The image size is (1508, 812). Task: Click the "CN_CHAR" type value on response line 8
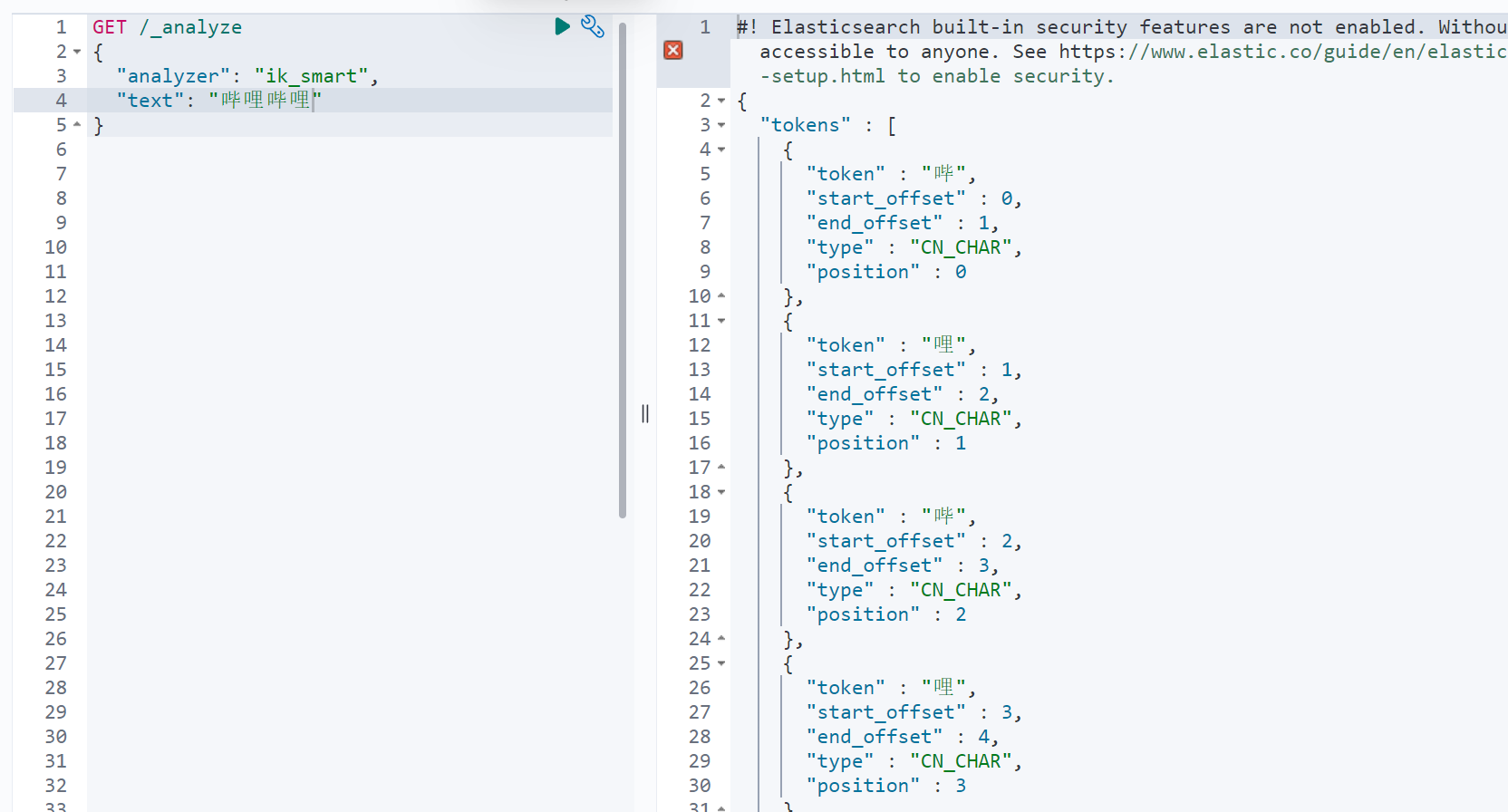pyautogui.click(x=961, y=247)
